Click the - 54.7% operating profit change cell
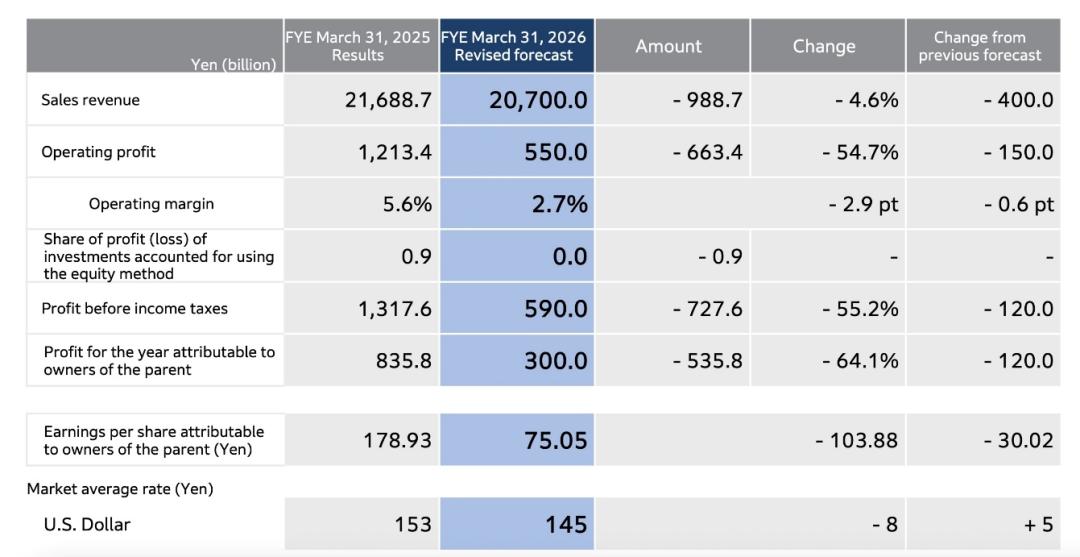The width and height of the screenshot is (1080, 557). (860, 152)
